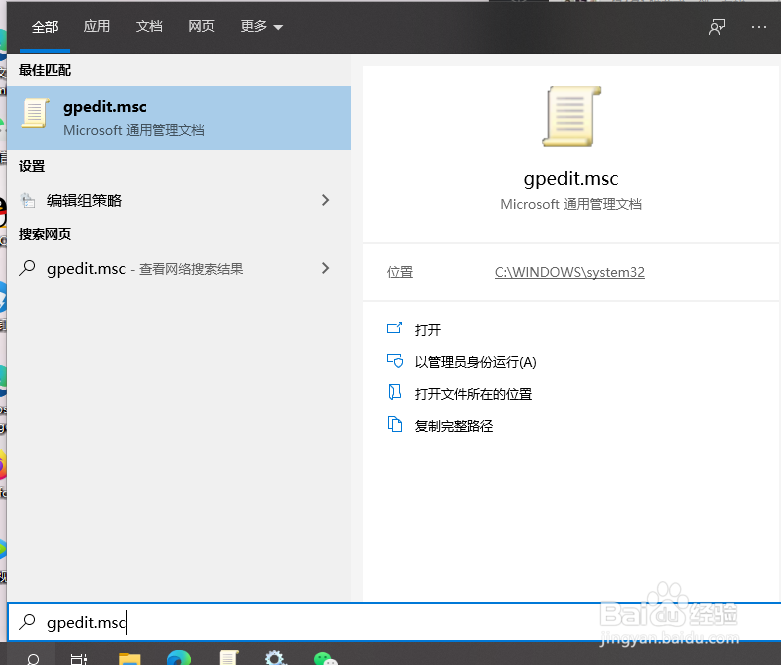Select gpedit.msc best match result
The image size is (781, 665).
(x=179, y=118)
